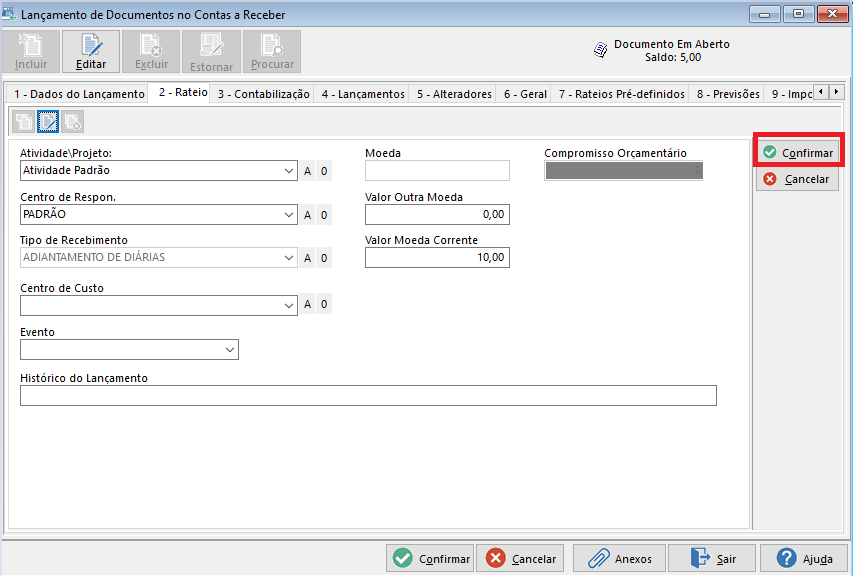The width and height of the screenshot is (853, 576).
Task: Click the add rateio small icon
Action: 23,122
